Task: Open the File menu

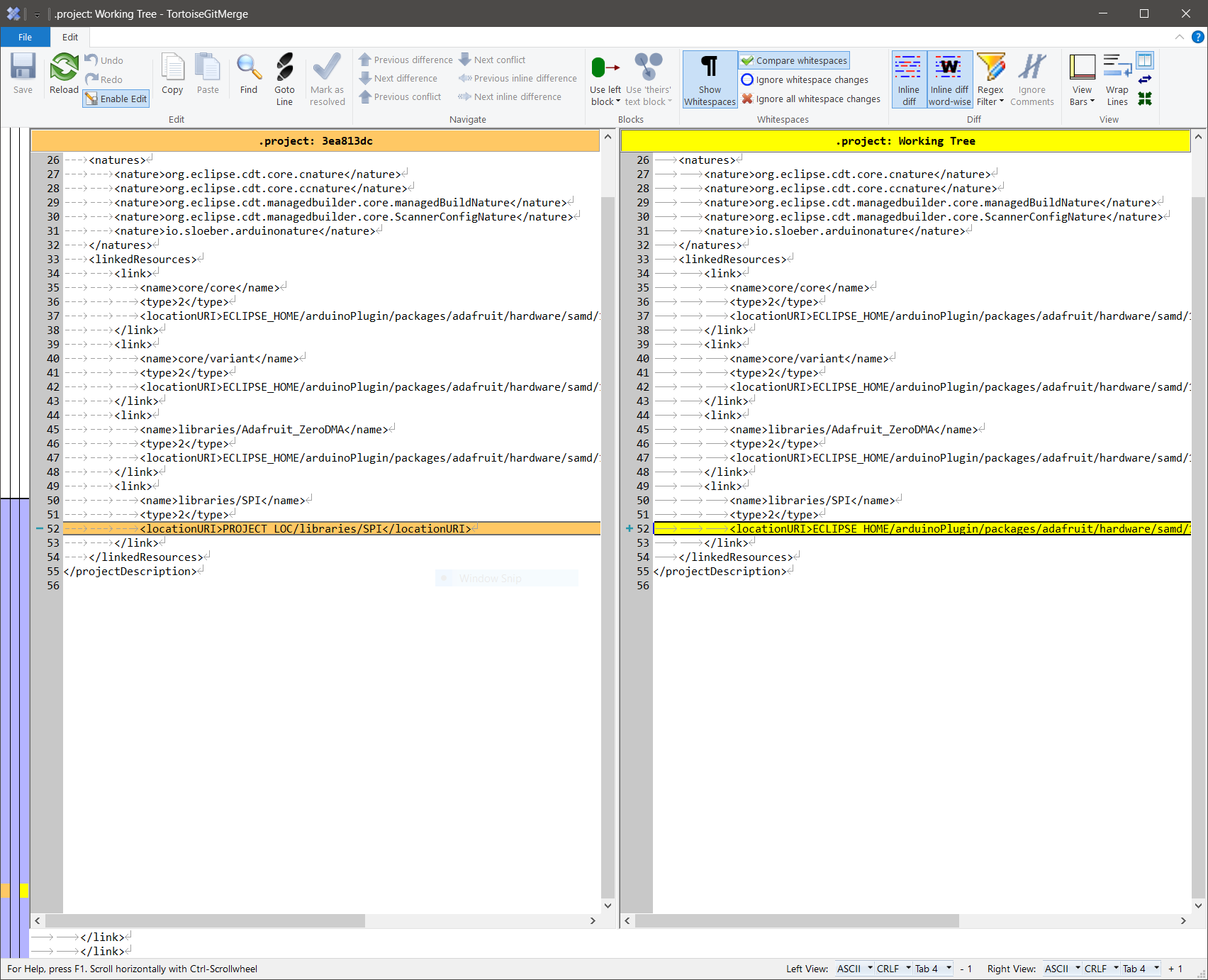Action: tap(25, 37)
